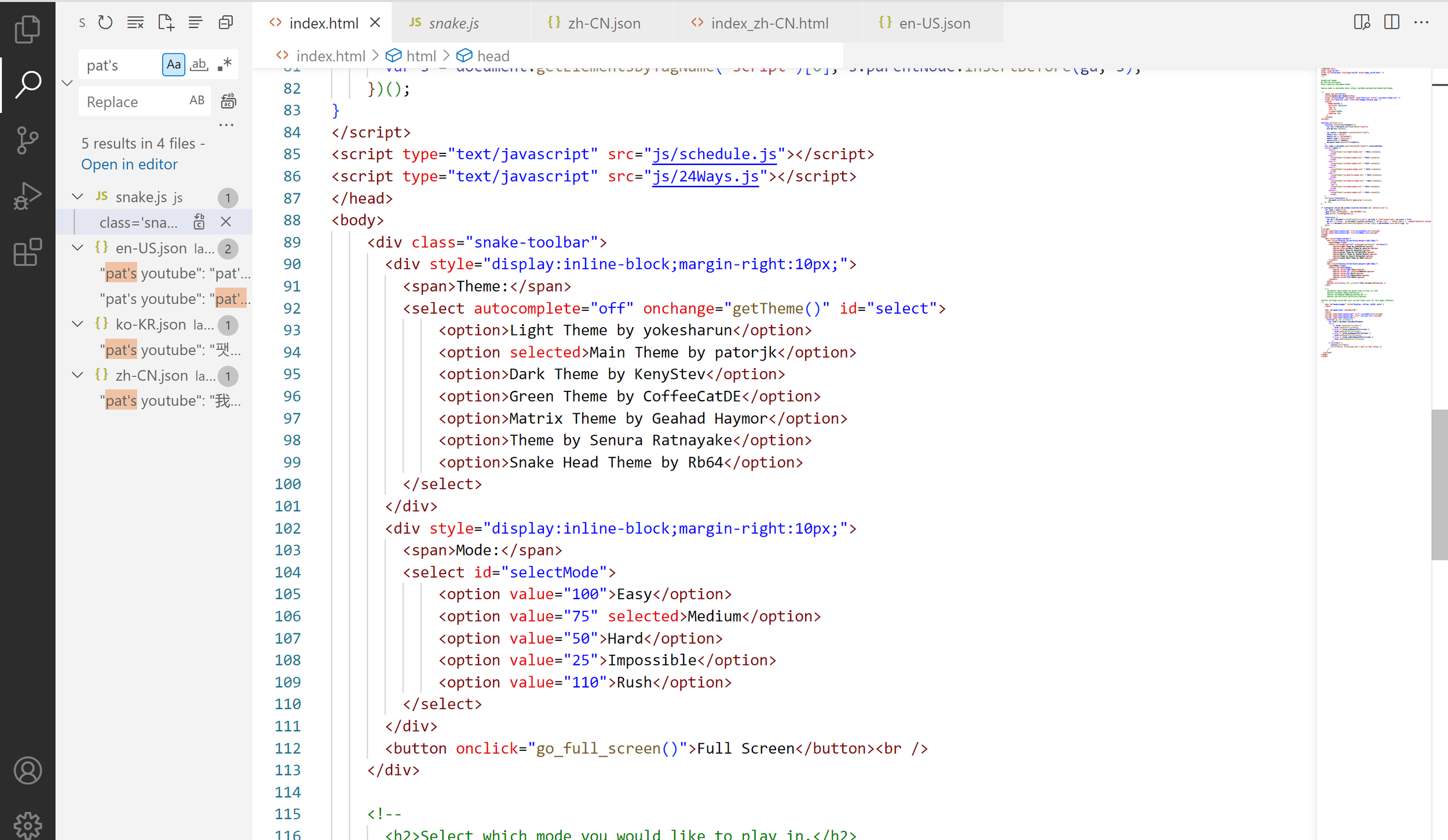Image resolution: width=1448 pixels, height=840 pixels.
Task: Dismiss the snake.js search match
Action: coord(226,222)
